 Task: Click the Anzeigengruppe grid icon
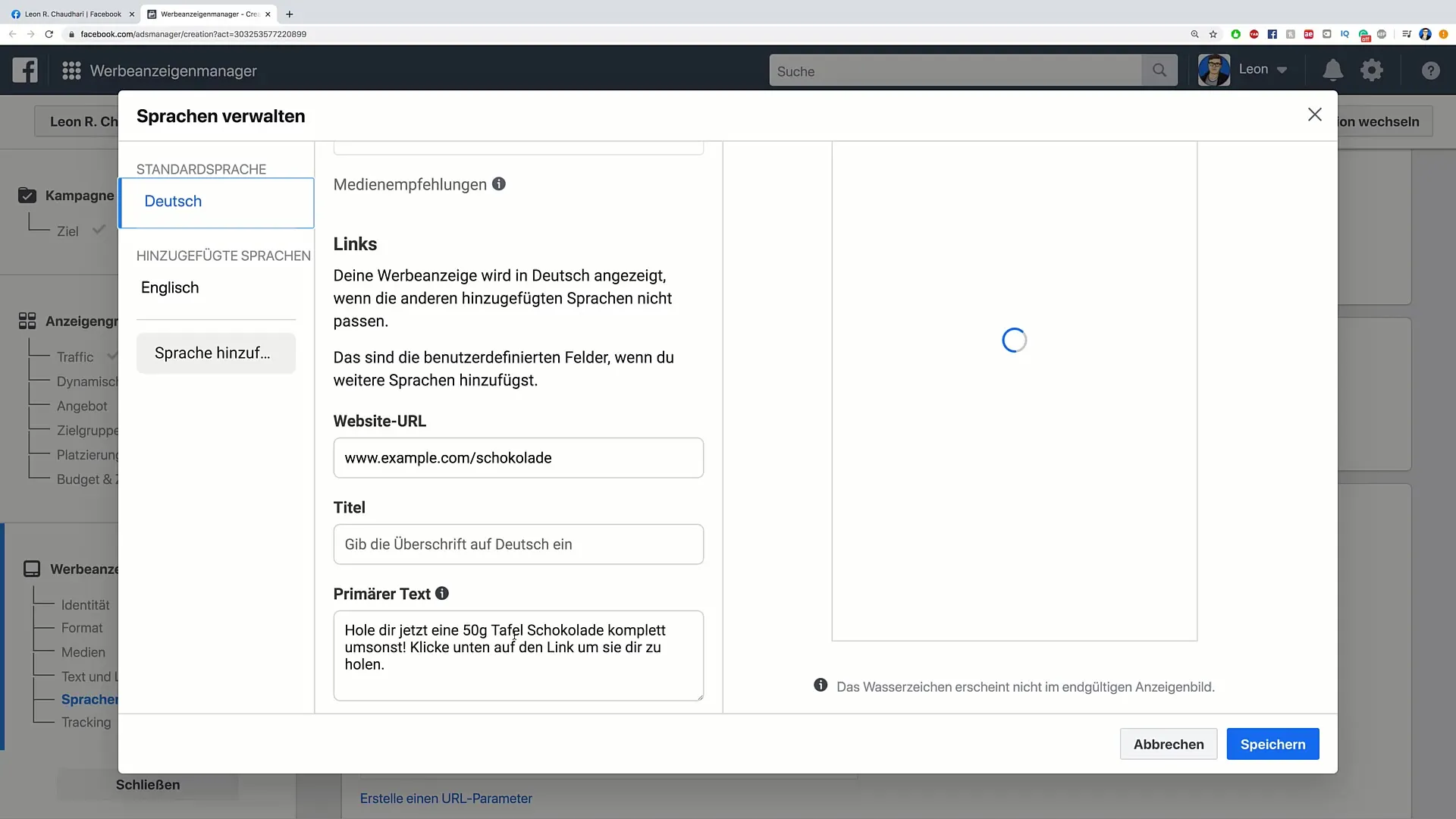click(27, 321)
